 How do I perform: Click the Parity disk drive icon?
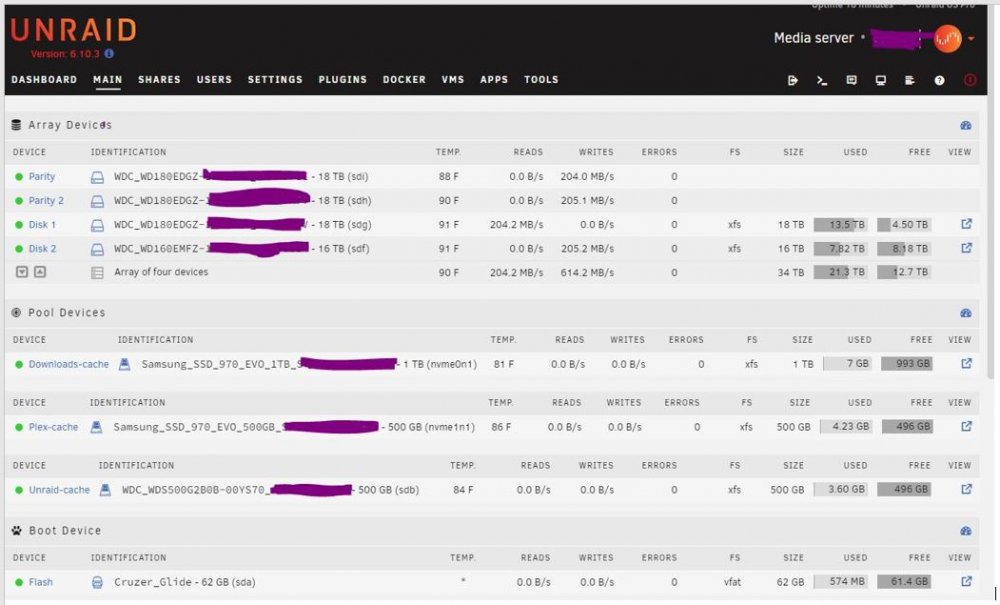[97, 177]
